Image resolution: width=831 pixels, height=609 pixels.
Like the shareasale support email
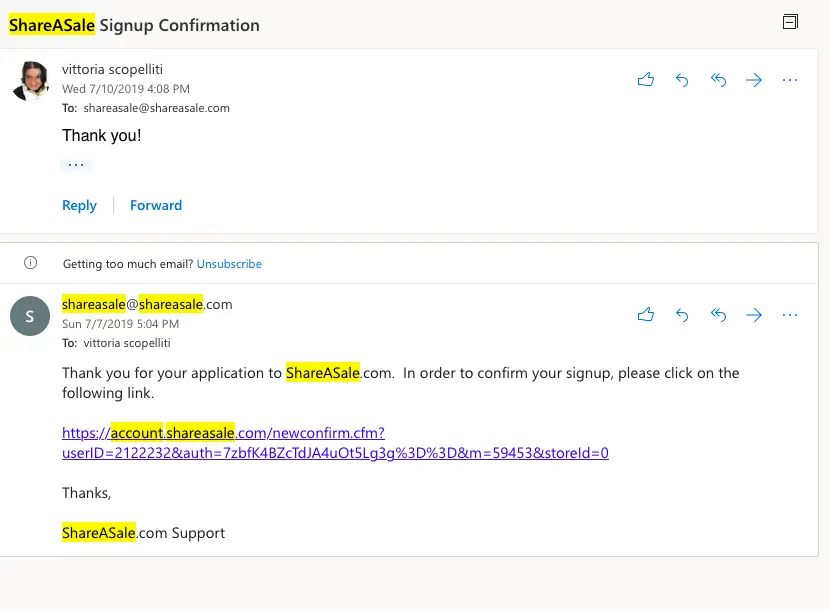646,315
